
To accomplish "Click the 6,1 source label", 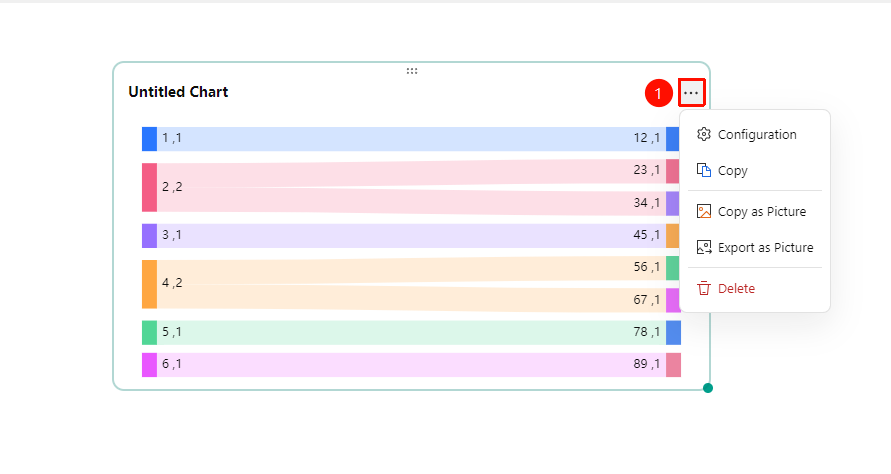I will [172, 364].
